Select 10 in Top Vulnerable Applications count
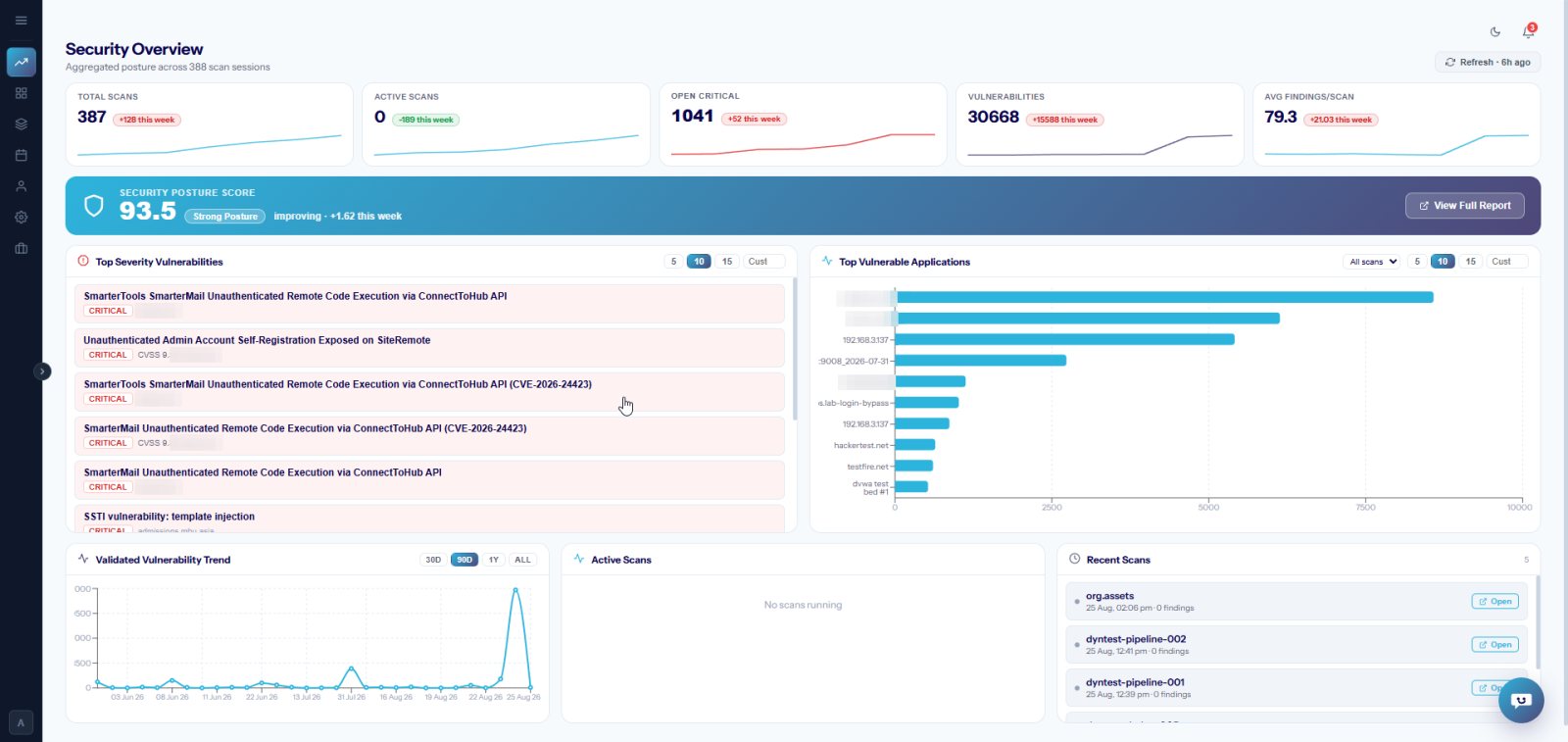Image resolution: width=1568 pixels, height=742 pixels. pyautogui.click(x=1443, y=262)
